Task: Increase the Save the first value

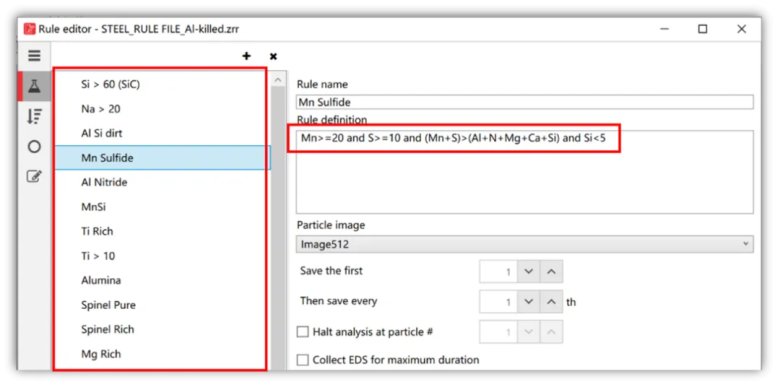Action: 551,272
